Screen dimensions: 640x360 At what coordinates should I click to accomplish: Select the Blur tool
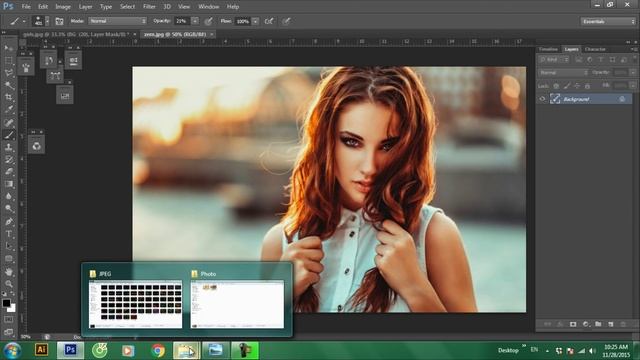tap(9, 196)
